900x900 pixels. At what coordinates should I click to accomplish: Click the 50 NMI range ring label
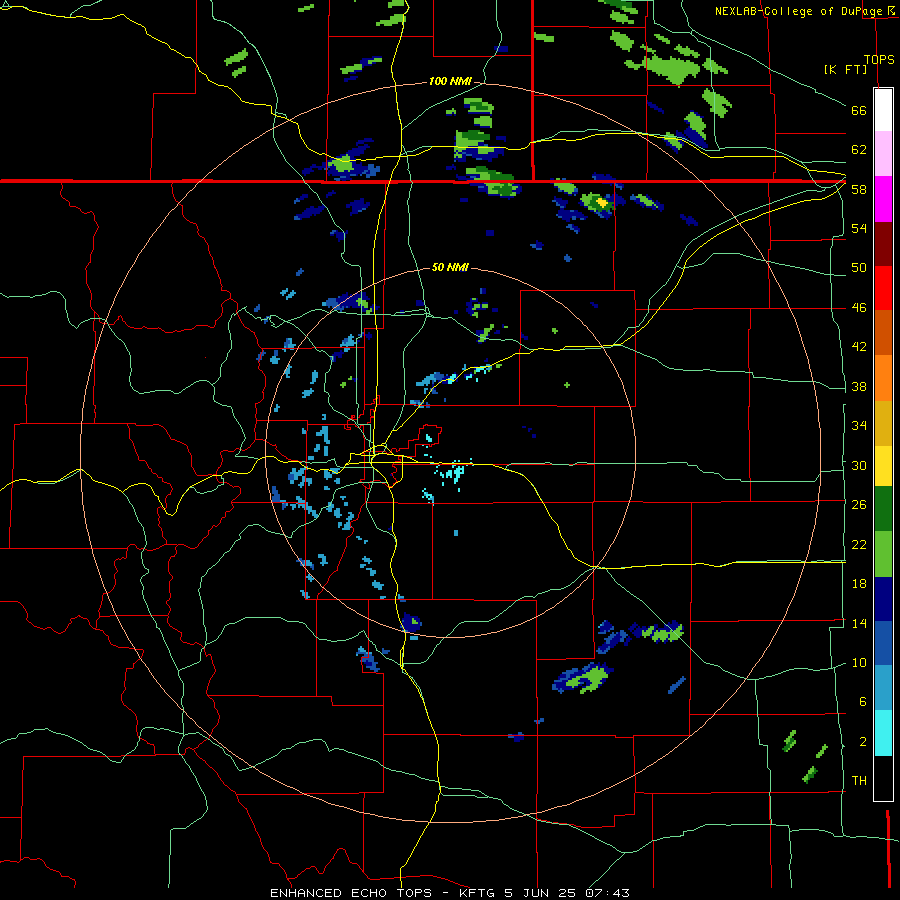click(x=450, y=267)
